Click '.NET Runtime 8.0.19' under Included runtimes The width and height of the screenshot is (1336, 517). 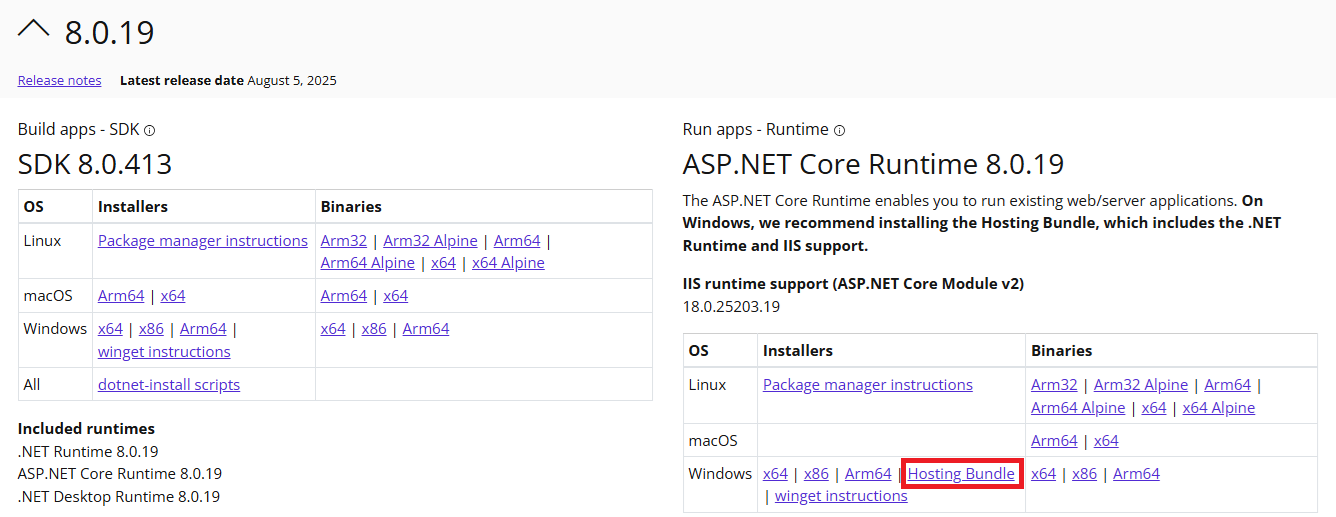pyautogui.click(x=88, y=452)
